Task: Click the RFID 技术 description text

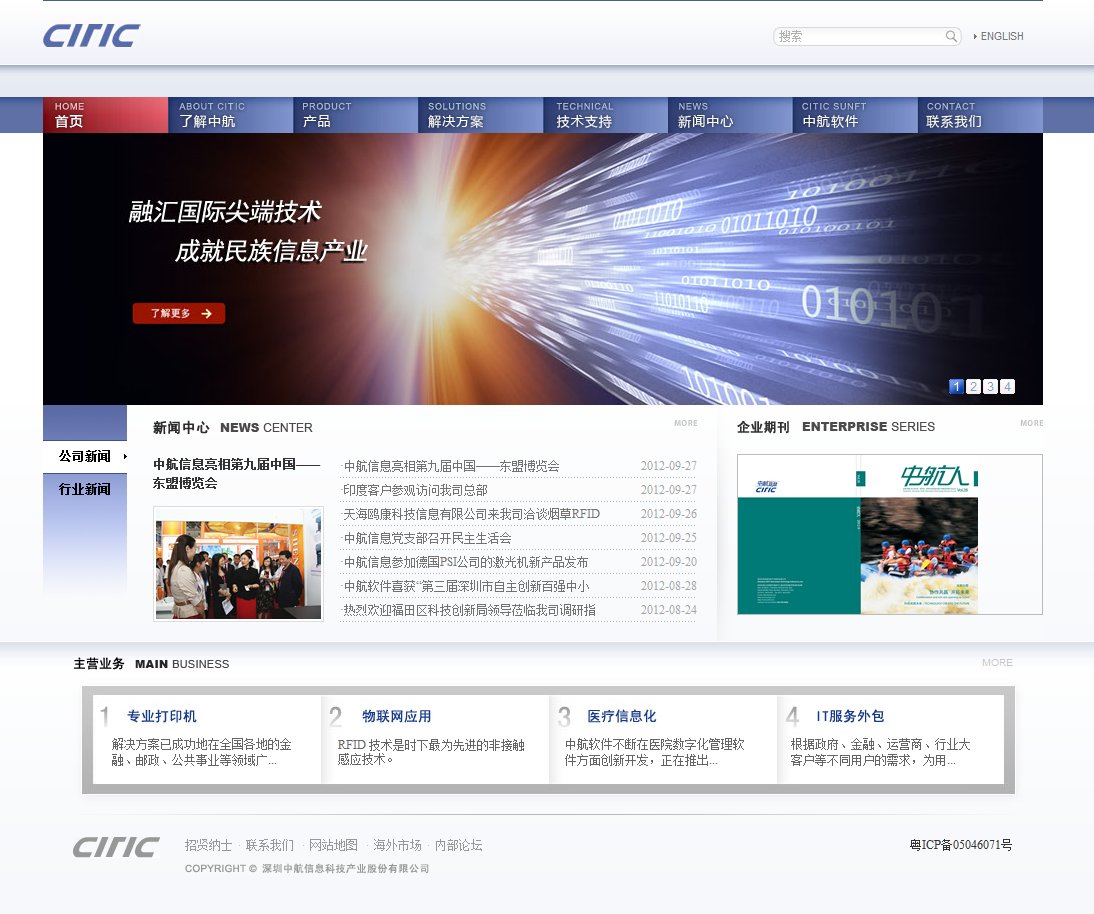Action: pos(430,753)
